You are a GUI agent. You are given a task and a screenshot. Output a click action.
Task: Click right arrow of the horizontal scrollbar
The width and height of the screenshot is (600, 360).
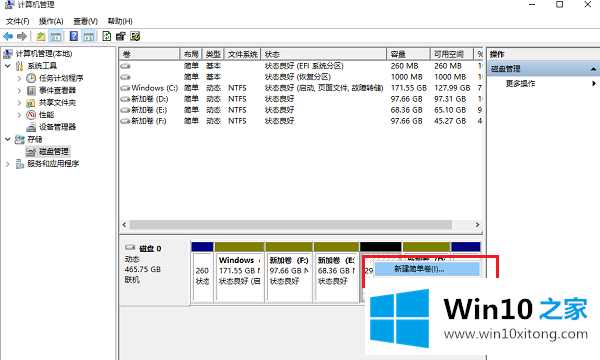click(477, 225)
